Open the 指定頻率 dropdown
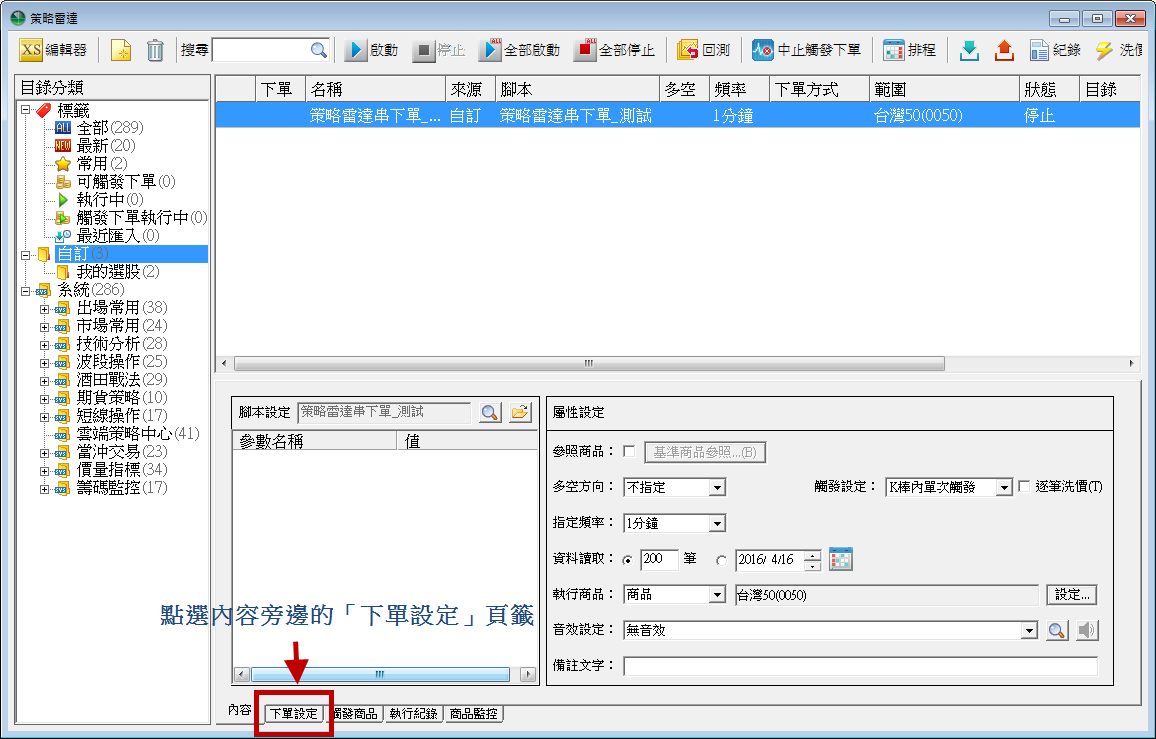The height and width of the screenshot is (739, 1156). point(717,523)
